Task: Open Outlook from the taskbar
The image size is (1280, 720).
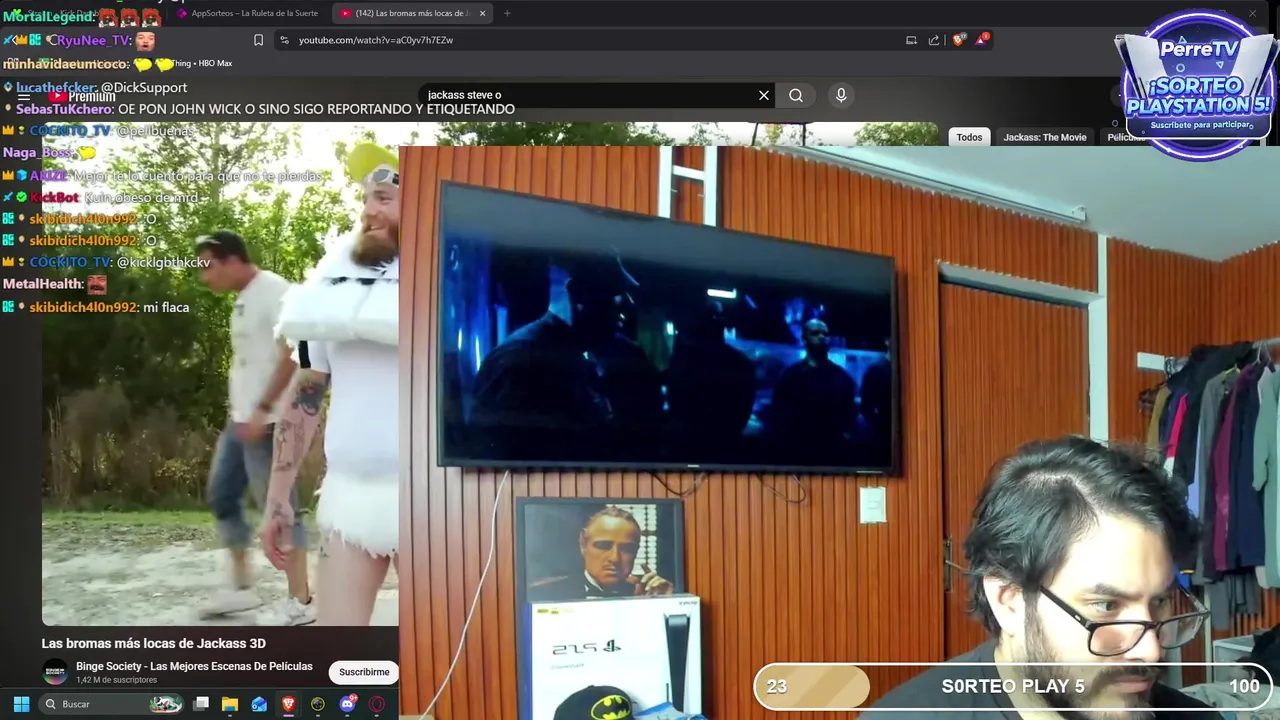Action: tap(259, 704)
